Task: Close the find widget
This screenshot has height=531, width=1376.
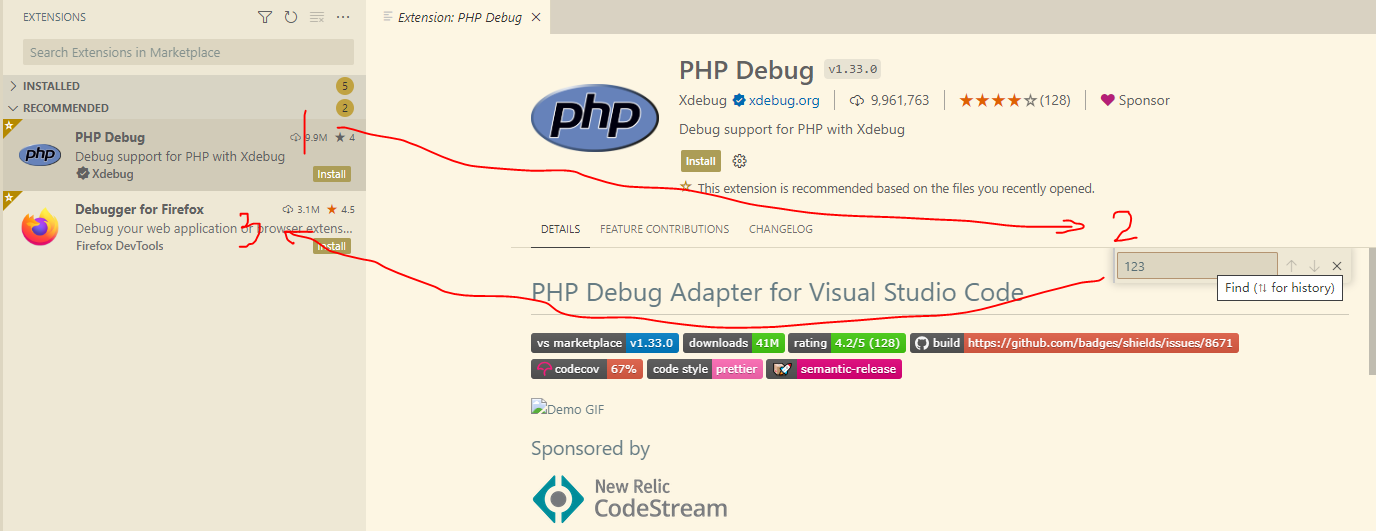Action: (x=1337, y=266)
